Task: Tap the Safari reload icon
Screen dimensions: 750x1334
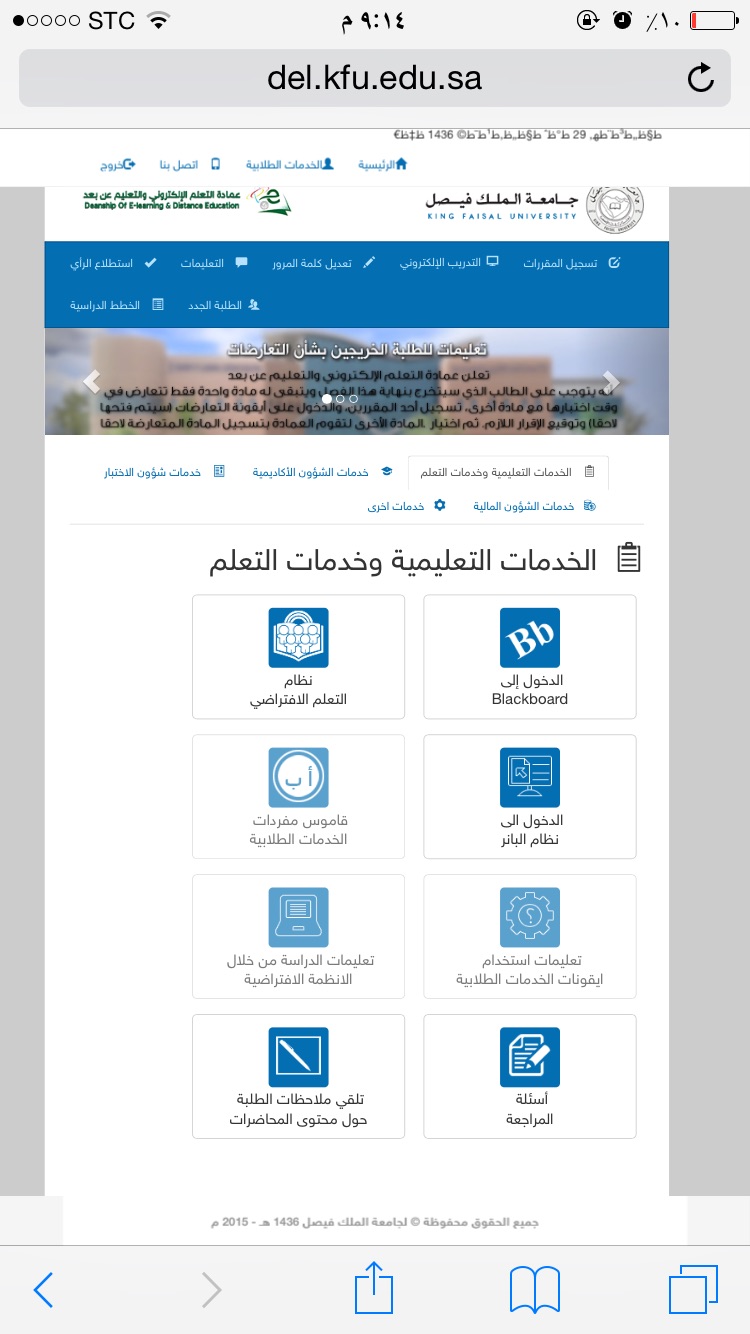Action: point(702,77)
